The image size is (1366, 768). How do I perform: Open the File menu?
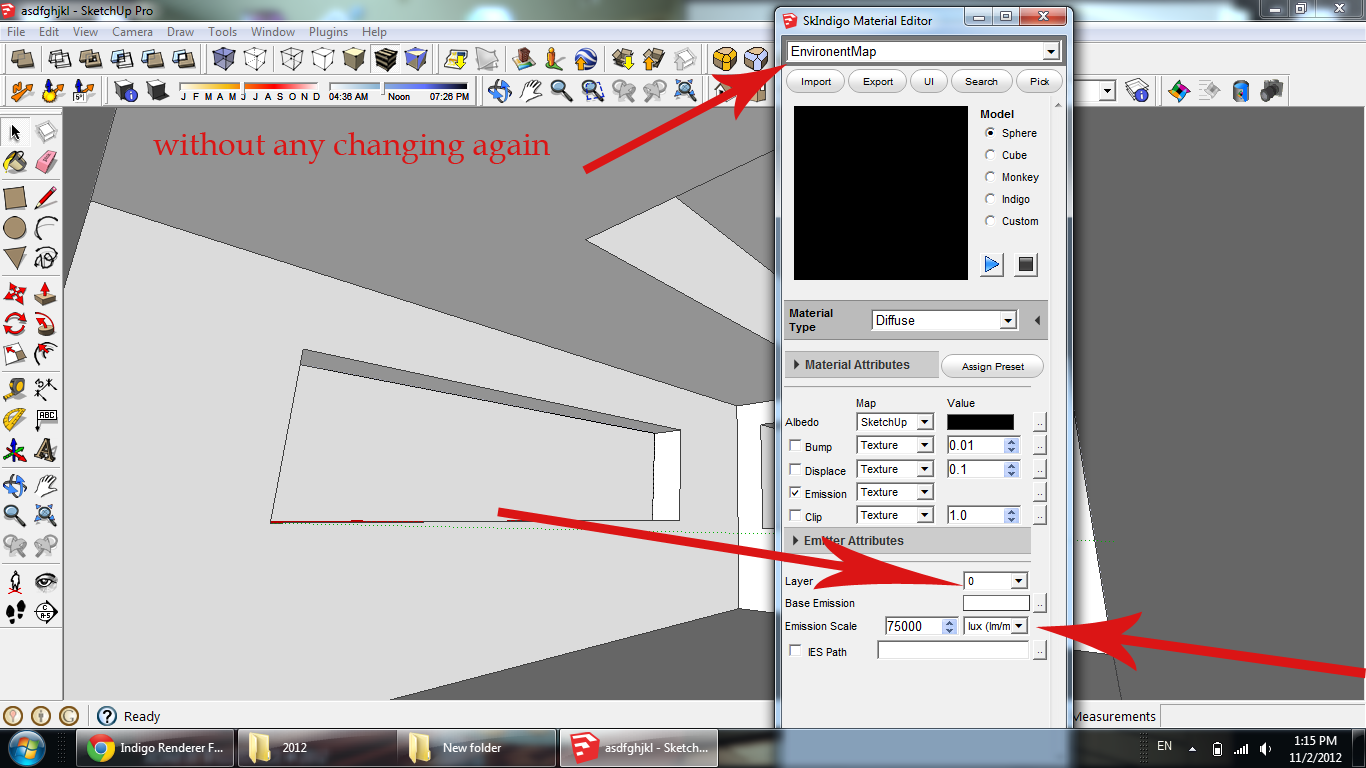click(16, 32)
